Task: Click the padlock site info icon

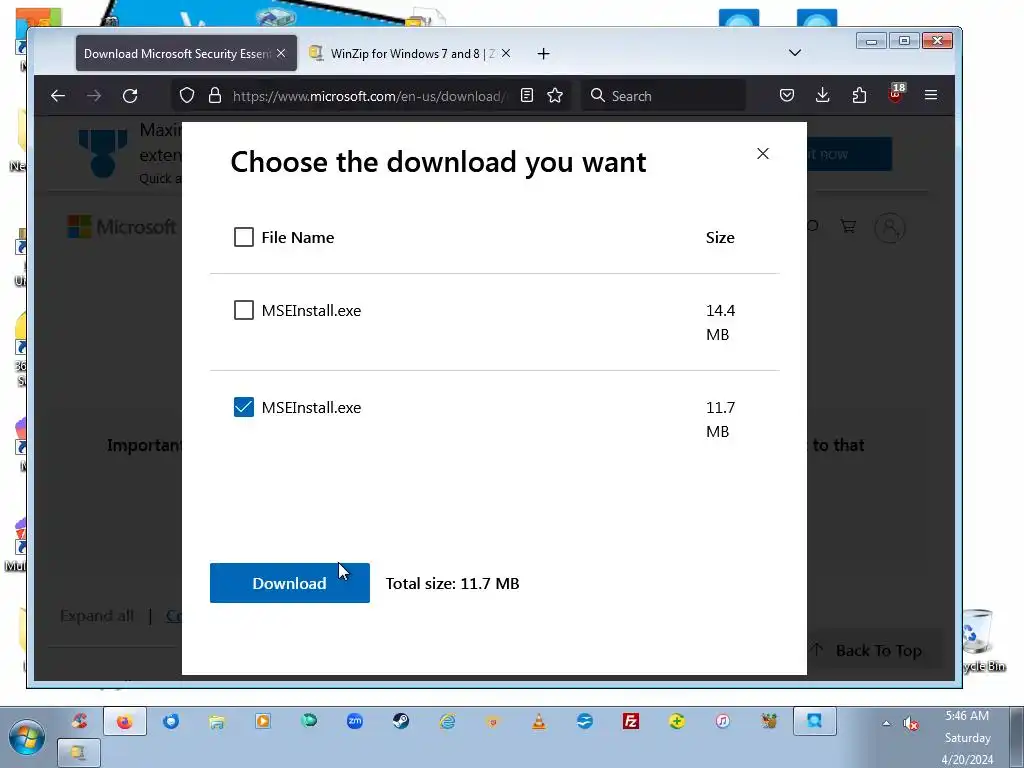Action: [x=215, y=96]
